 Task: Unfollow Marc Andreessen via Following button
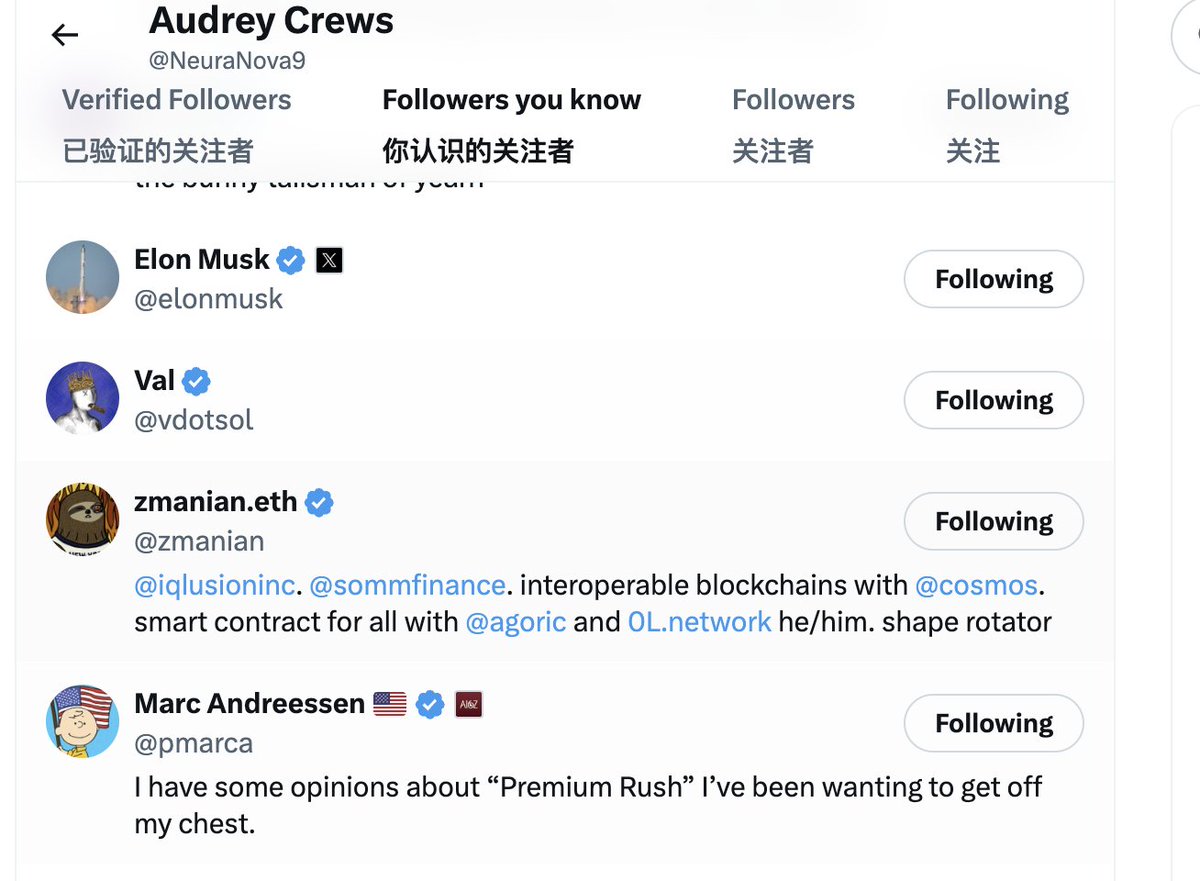[994, 723]
